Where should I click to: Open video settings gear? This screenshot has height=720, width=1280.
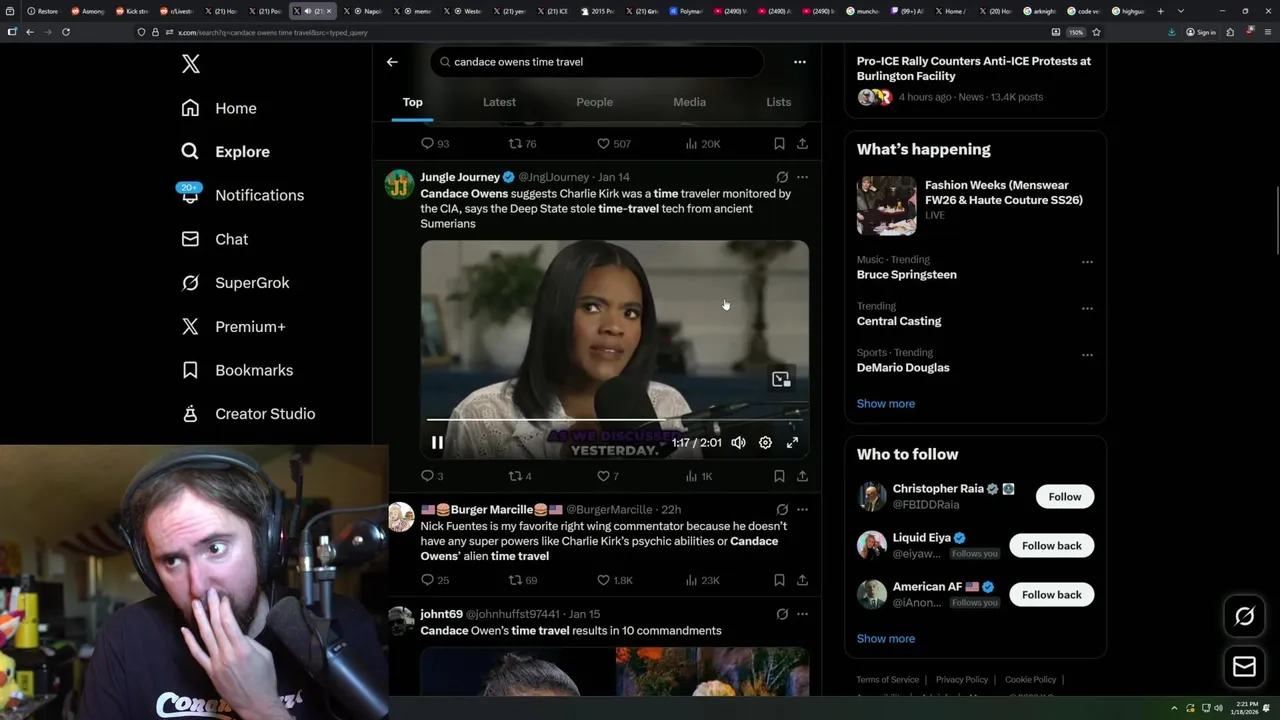coord(765,442)
